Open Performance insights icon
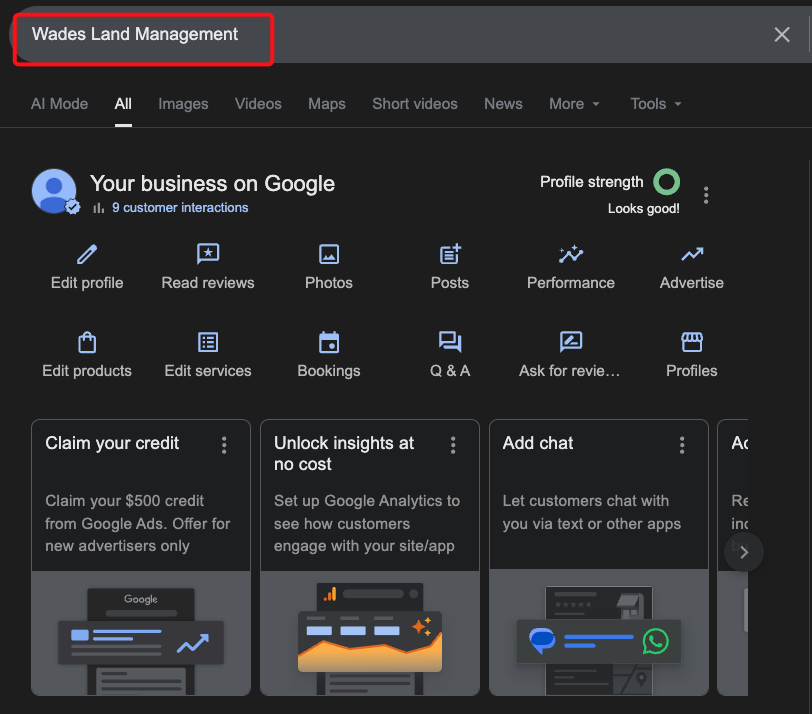Image resolution: width=812 pixels, height=714 pixels. coord(571,255)
